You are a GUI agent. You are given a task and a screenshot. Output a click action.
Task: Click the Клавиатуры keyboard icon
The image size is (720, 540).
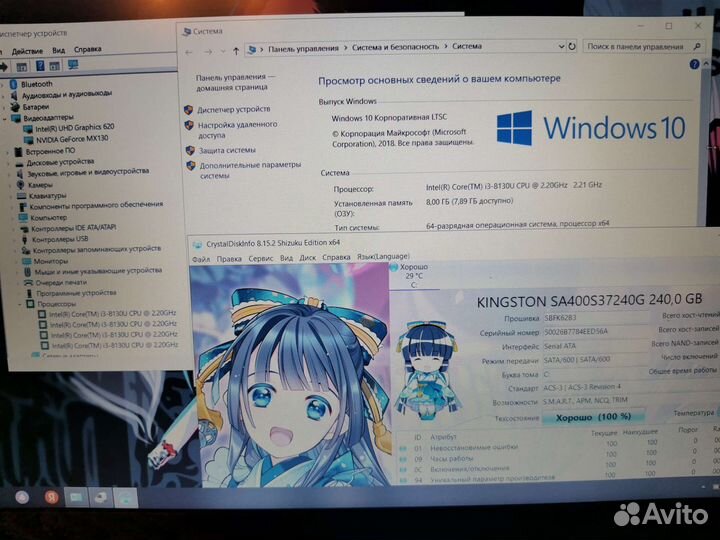(x=22, y=196)
